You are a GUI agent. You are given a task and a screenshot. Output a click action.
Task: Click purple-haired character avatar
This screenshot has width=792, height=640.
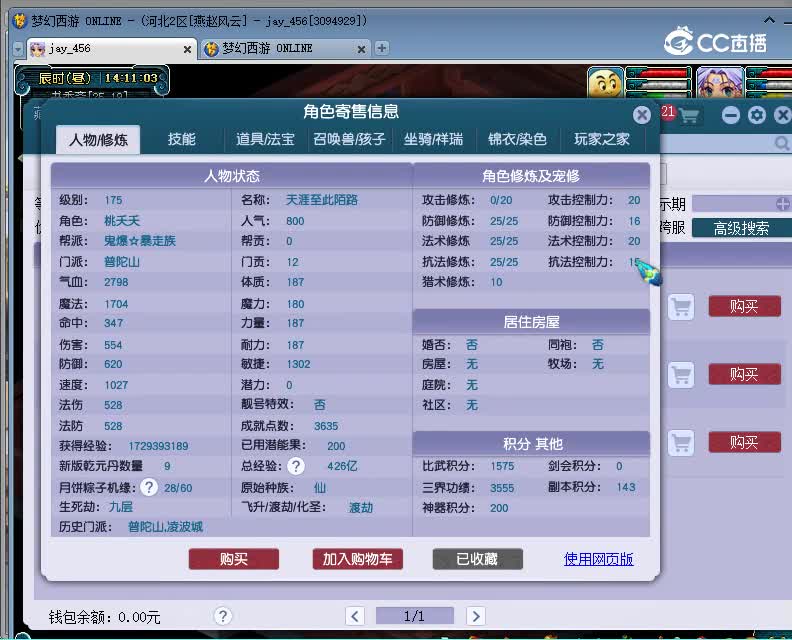point(720,83)
